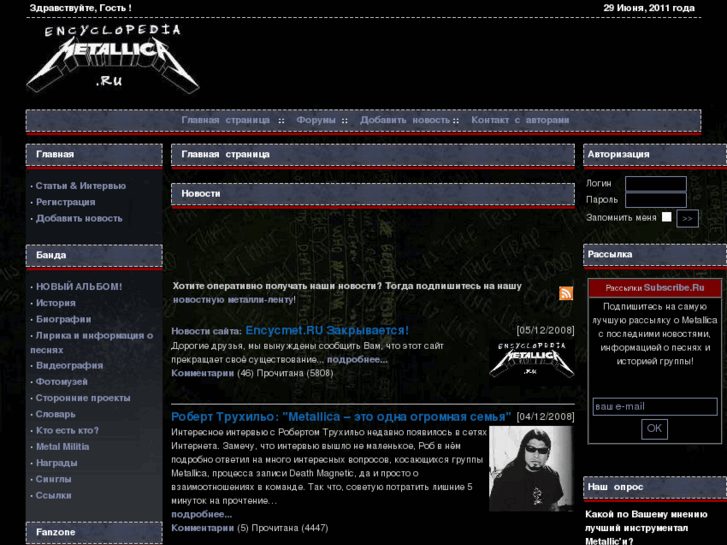
Task: Focus the Пароль input field
Action: [656, 200]
